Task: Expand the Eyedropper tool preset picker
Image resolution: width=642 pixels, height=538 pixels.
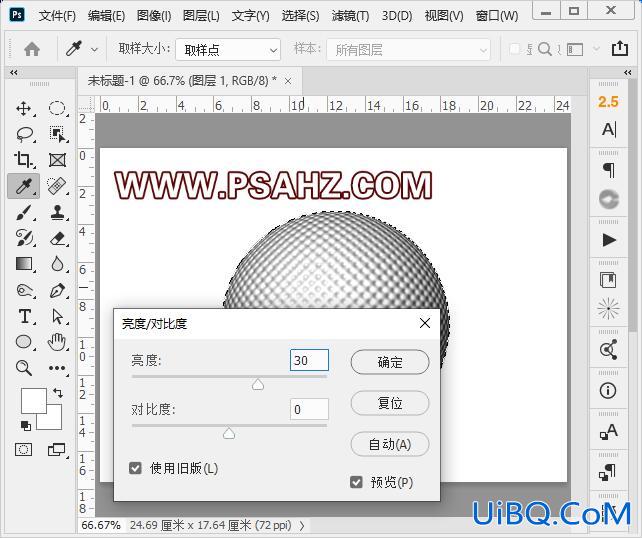Action: click(94, 50)
